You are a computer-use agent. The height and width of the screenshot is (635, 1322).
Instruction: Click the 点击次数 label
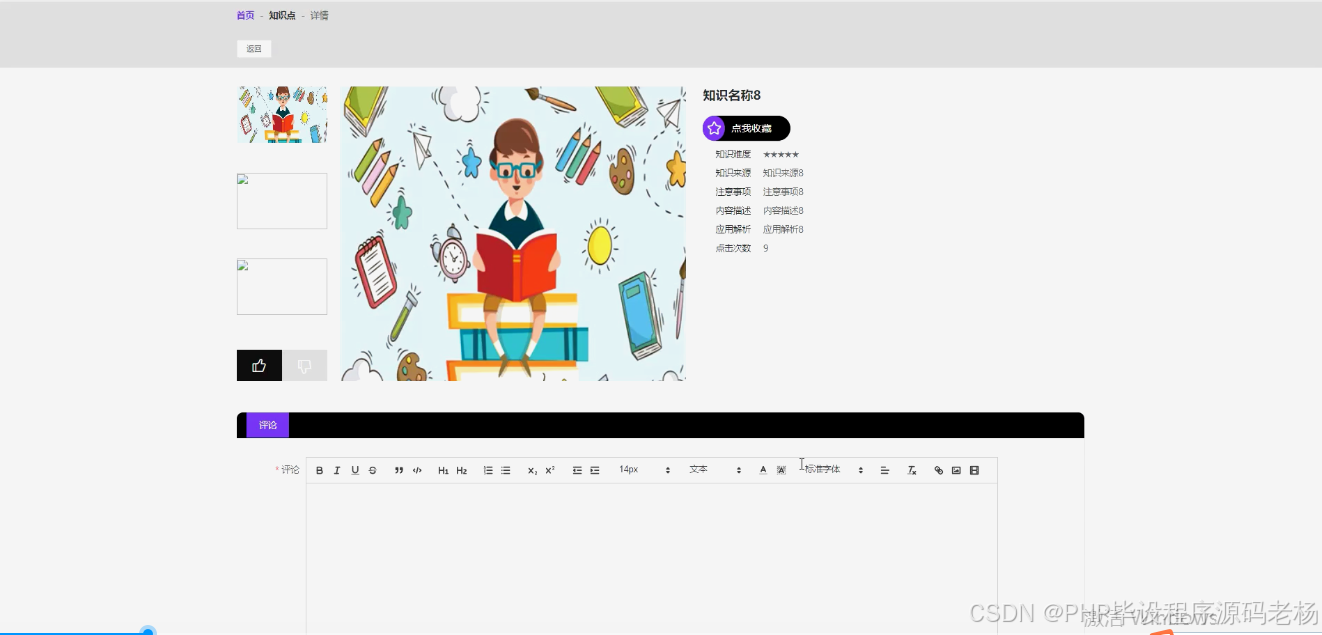[733, 248]
